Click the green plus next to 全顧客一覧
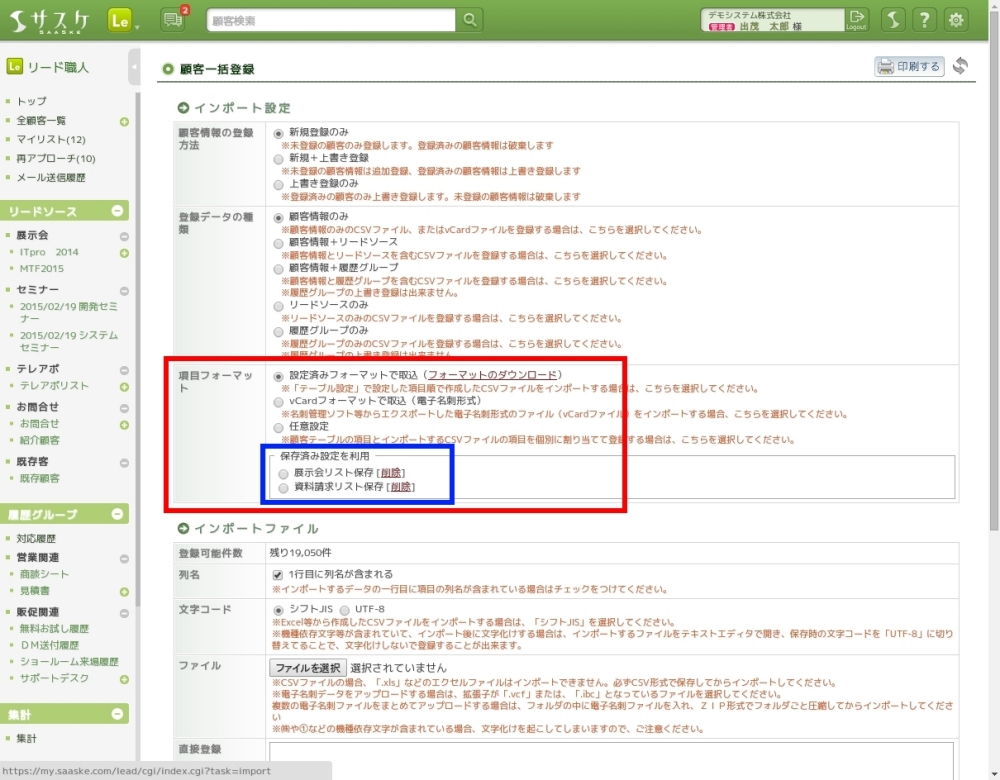 coord(124,121)
